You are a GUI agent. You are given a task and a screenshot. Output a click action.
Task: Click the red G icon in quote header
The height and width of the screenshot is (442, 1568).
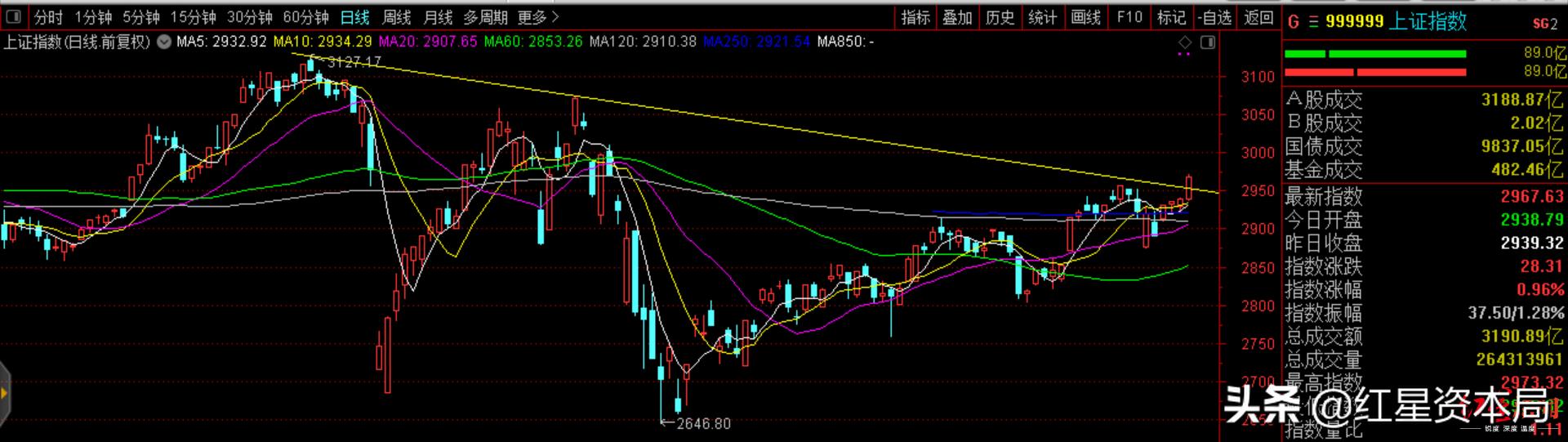click(x=1294, y=22)
